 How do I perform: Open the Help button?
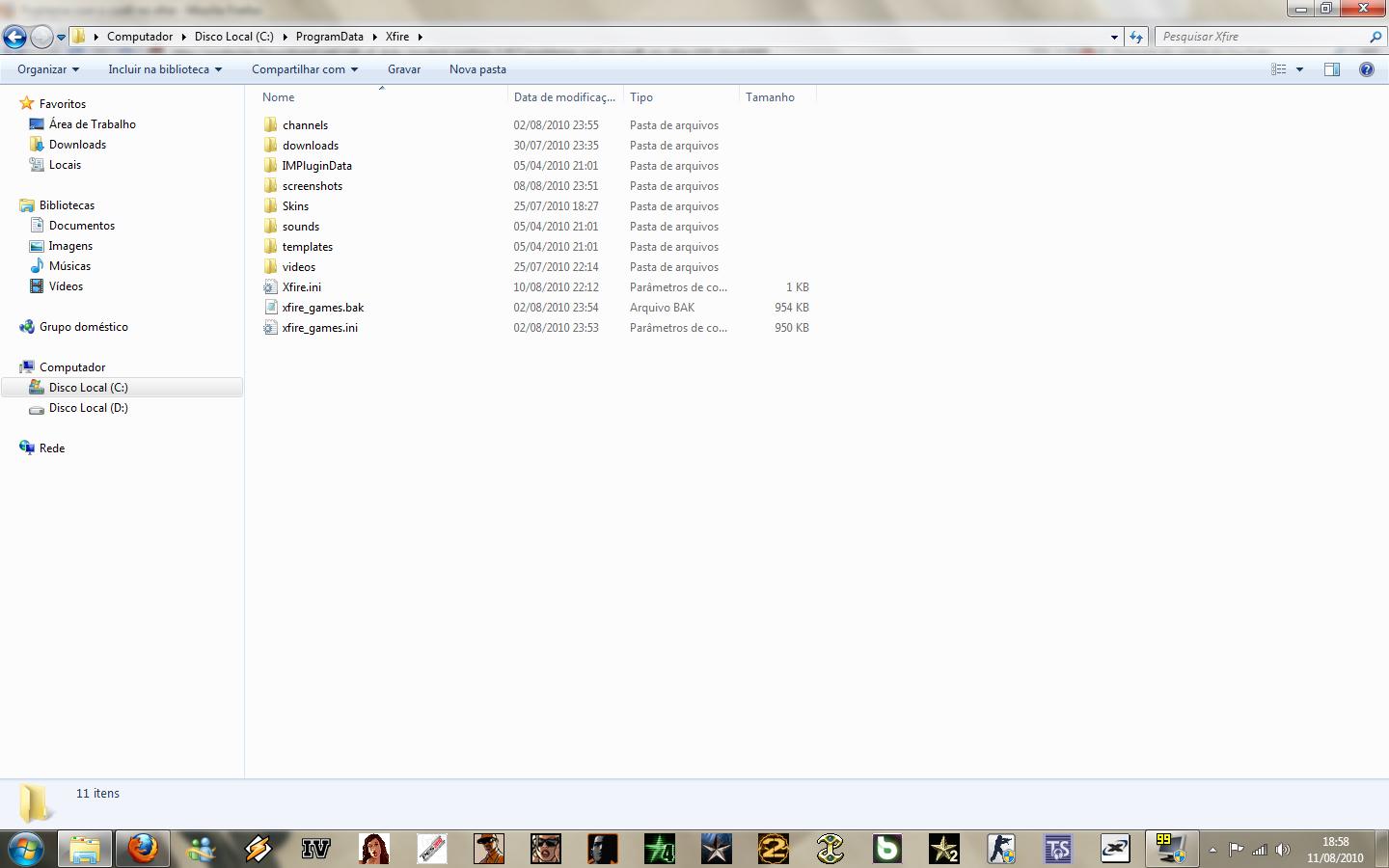coord(1366,69)
